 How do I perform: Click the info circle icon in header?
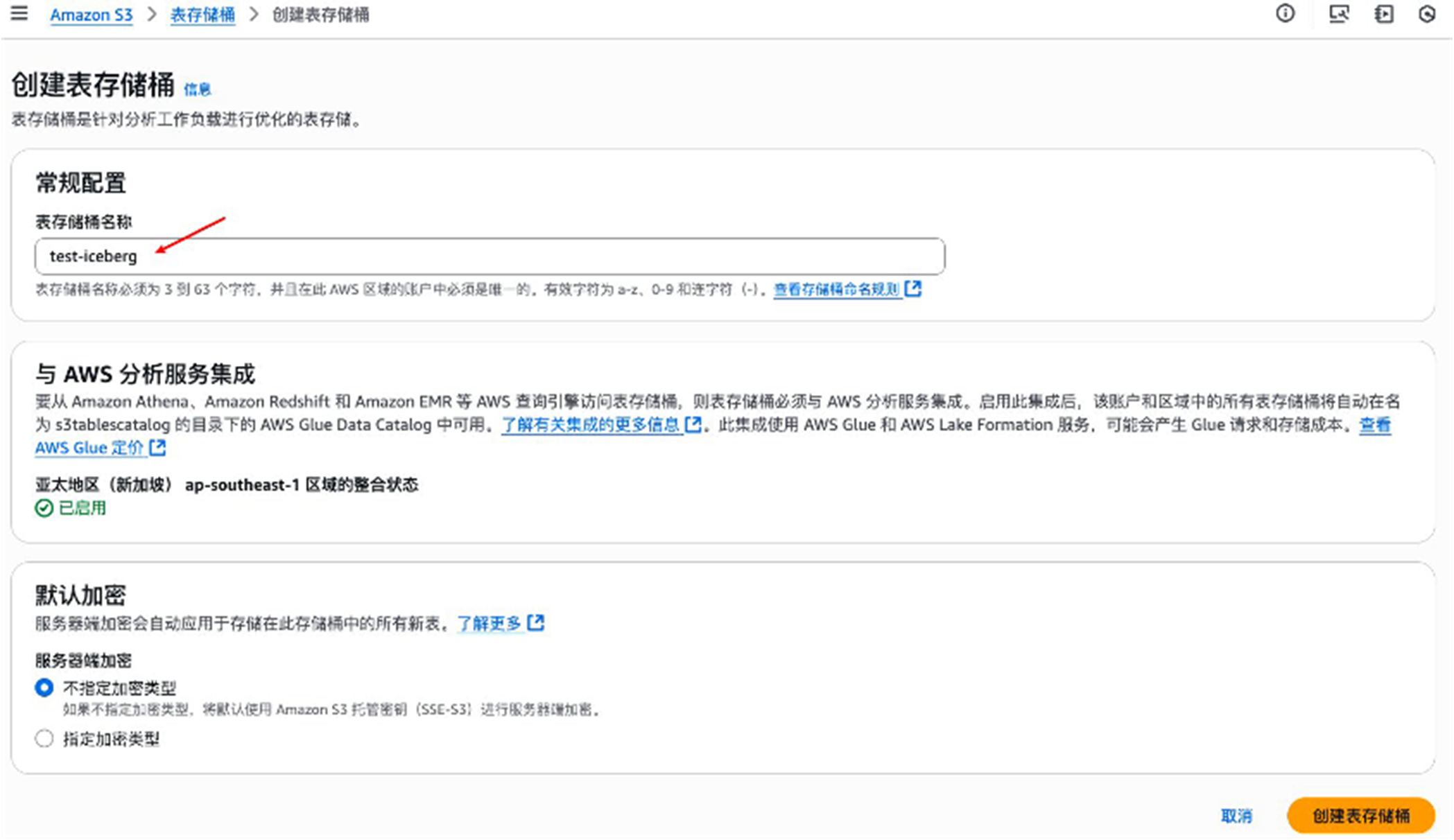[1285, 14]
